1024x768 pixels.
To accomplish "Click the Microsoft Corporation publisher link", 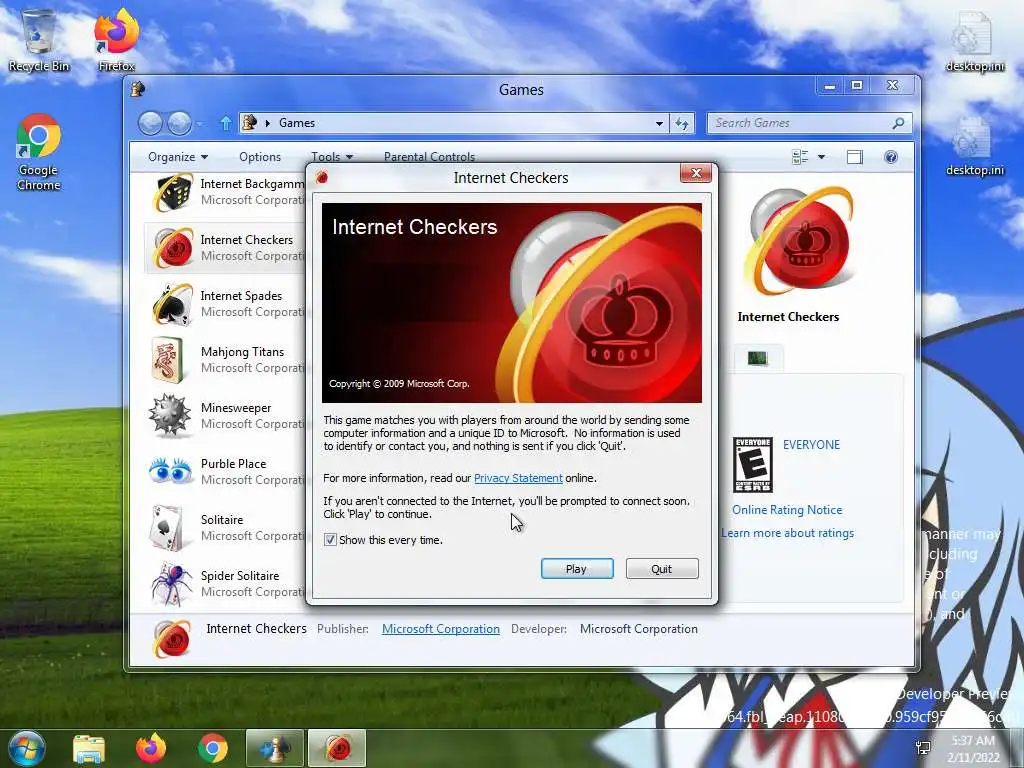I will coord(441,629).
